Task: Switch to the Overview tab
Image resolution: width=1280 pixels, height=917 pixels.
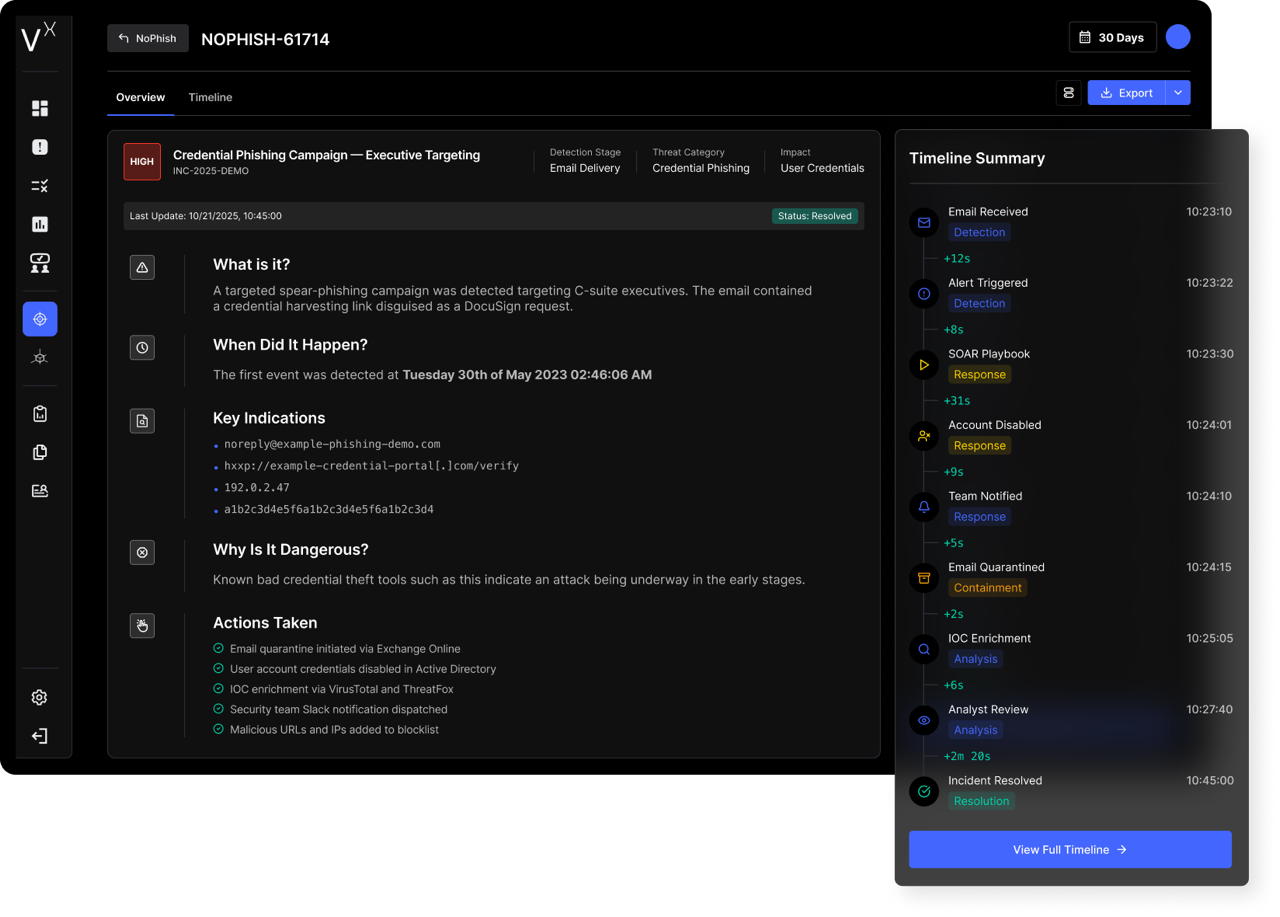Action: point(140,97)
